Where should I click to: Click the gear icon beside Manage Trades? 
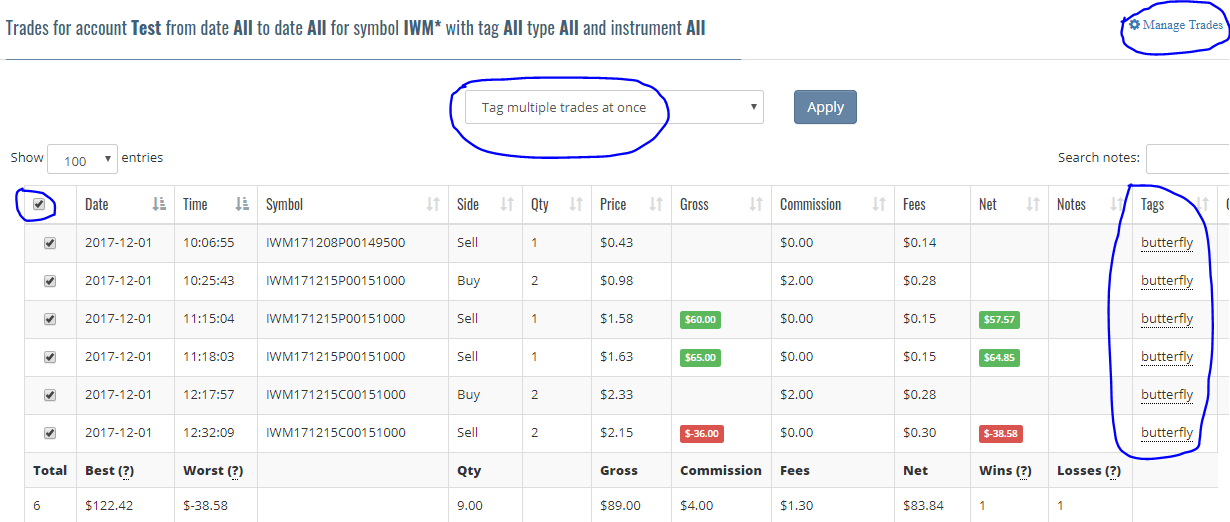(1134, 25)
